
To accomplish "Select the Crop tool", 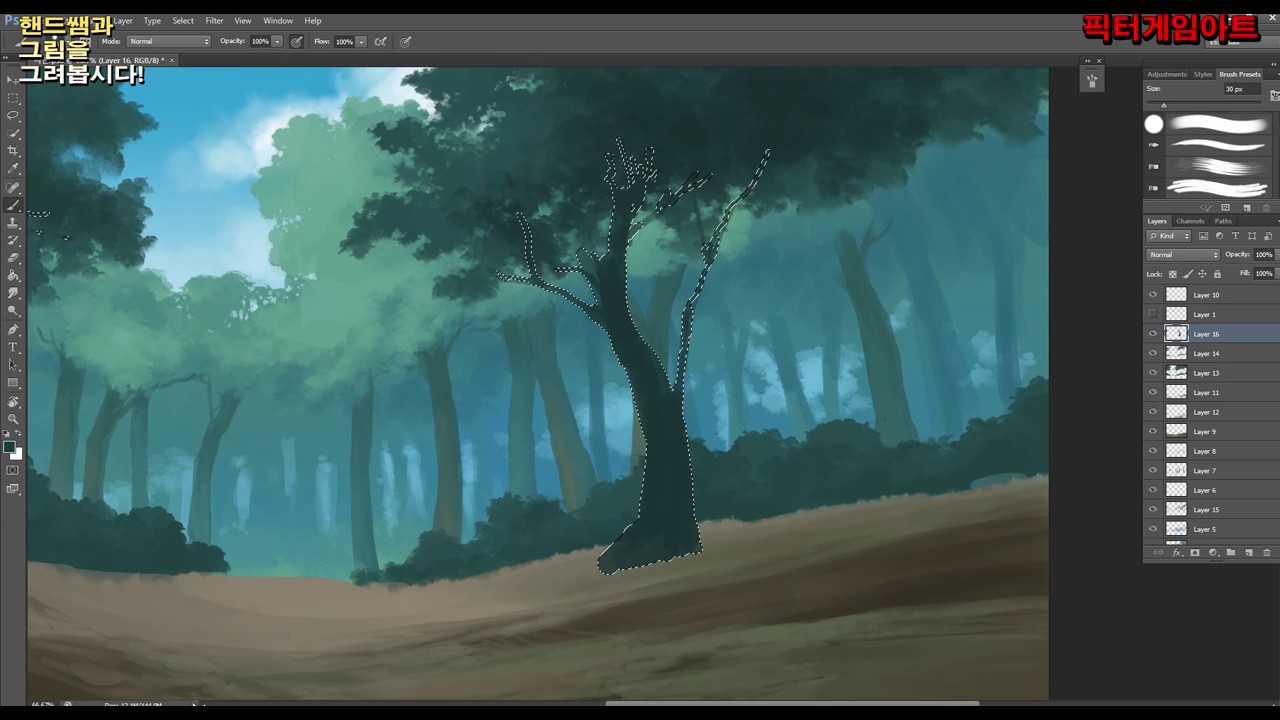I will [13, 151].
